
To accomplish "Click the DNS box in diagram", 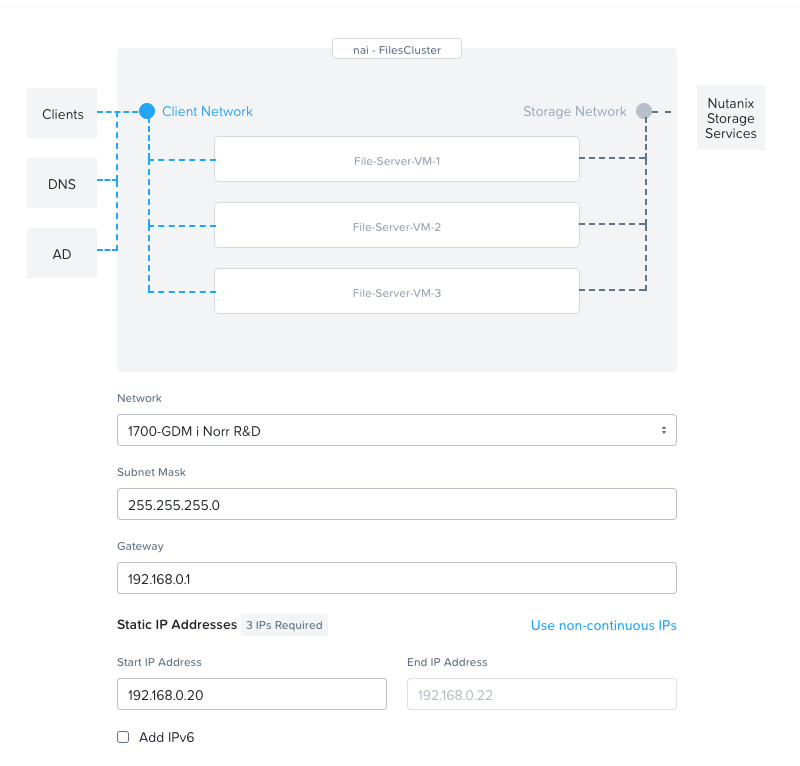I will [62, 184].
